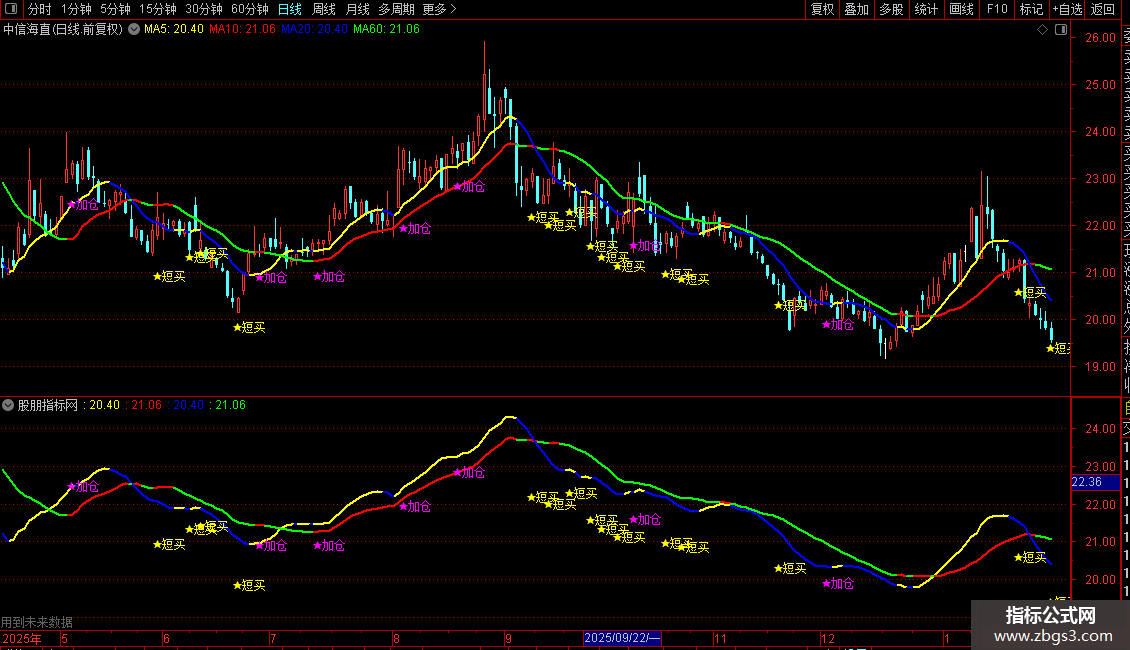The width and height of the screenshot is (1130, 650).
Task: Click the MA60 green legend label
Action: coord(386,30)
